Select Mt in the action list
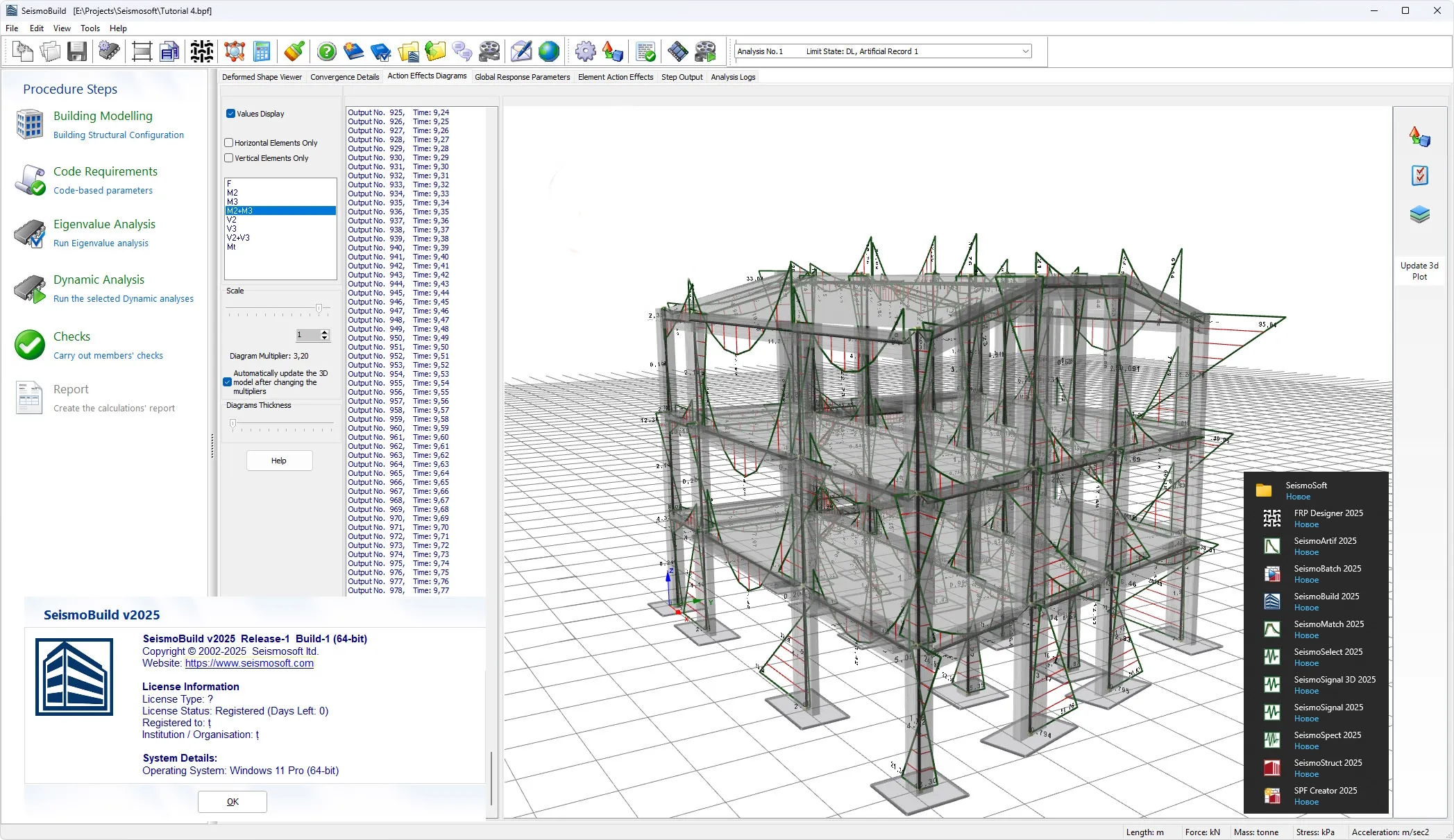This screenshot has width=1454, height=840. (280, 247)
